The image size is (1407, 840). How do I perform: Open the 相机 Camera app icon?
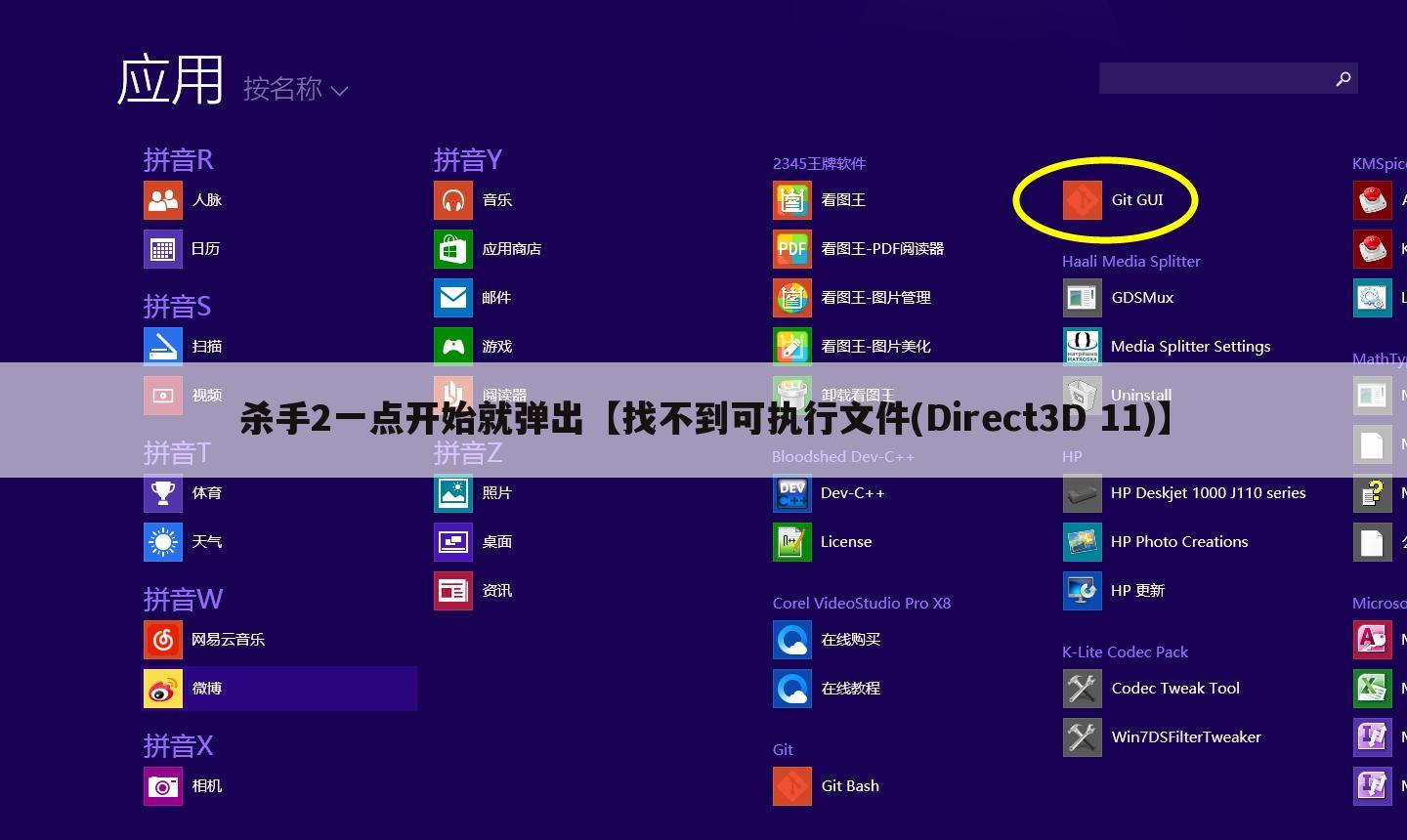(x=163, y=786)
